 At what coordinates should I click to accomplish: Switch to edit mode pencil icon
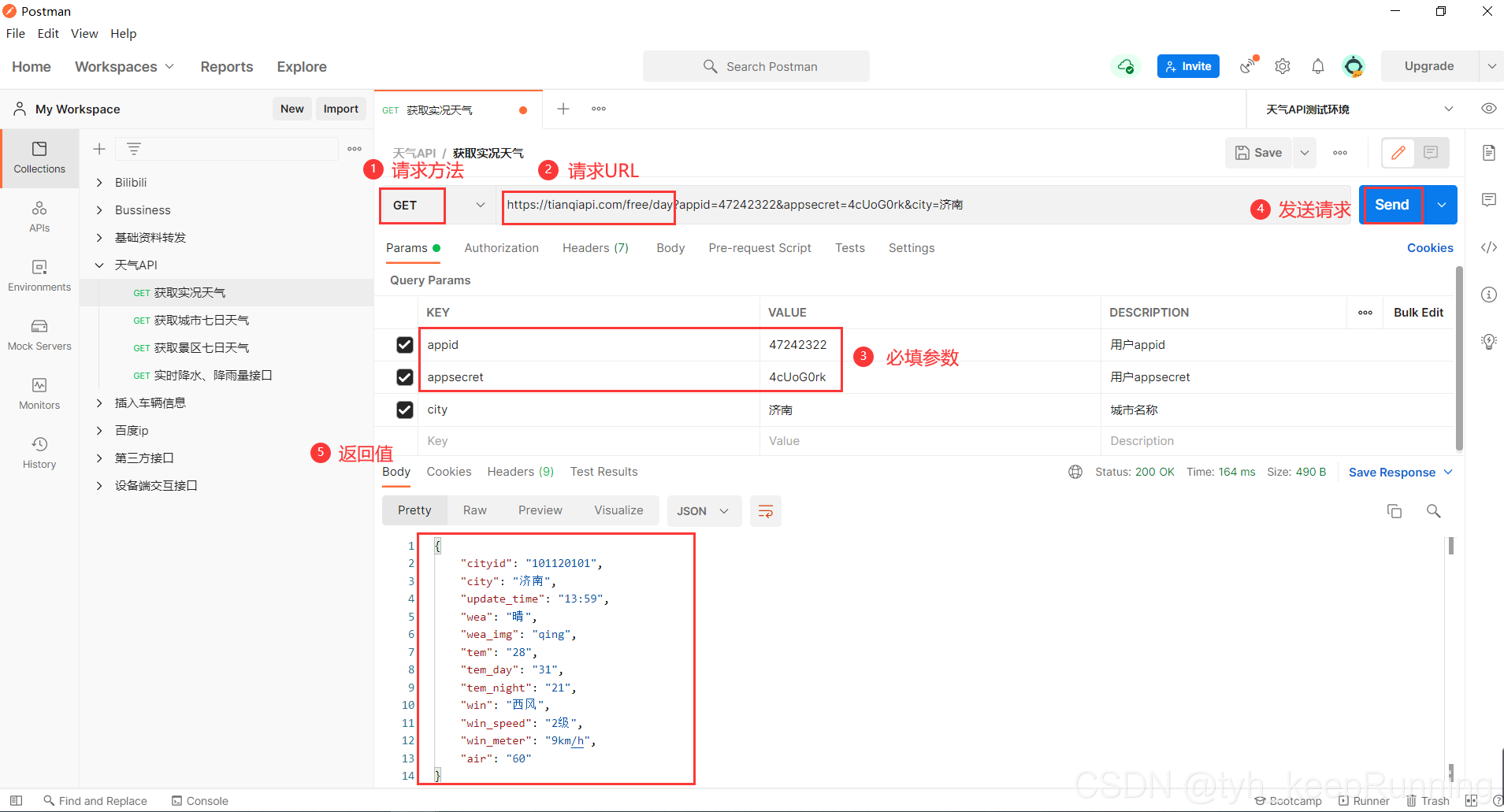(1398, 153)
